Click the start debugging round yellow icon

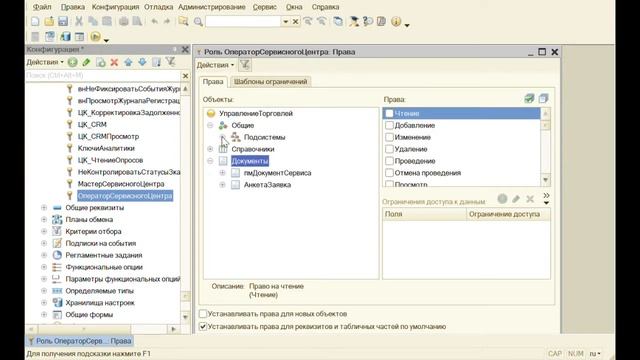pyautogui.click(x=96, y=37)
